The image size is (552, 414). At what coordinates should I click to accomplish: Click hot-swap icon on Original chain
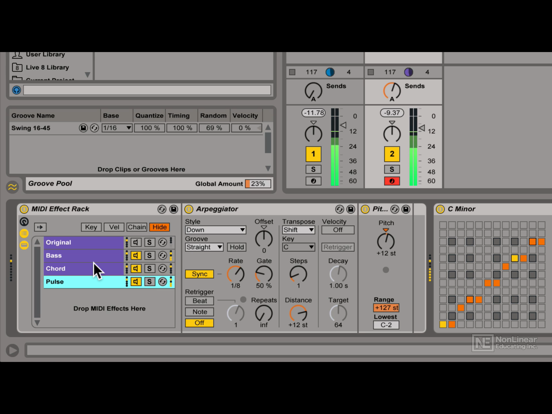162,242
